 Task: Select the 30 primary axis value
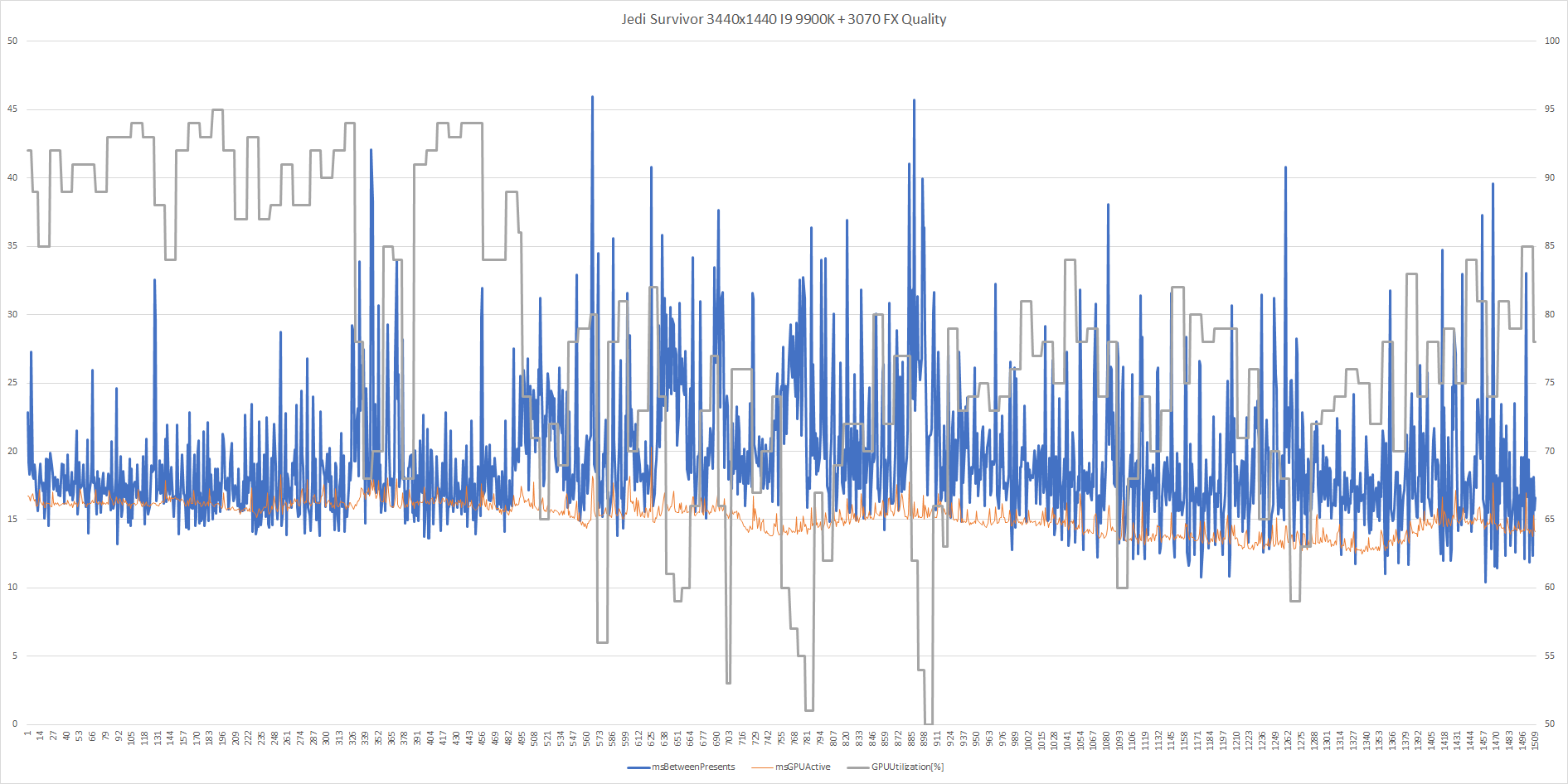coord(12,314)
